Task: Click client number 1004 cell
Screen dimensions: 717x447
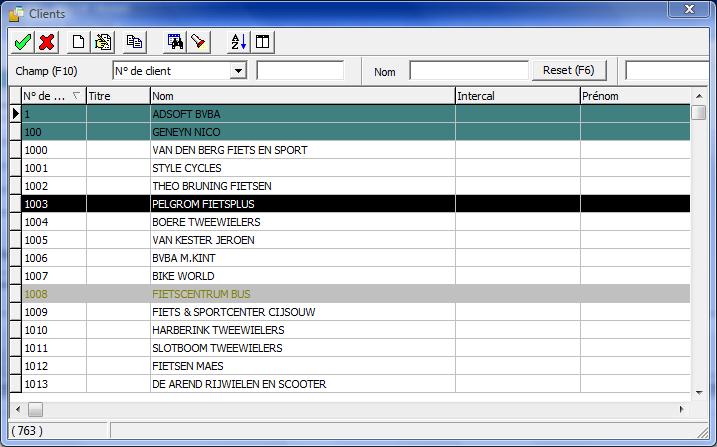Action: (x=54, y=222)
